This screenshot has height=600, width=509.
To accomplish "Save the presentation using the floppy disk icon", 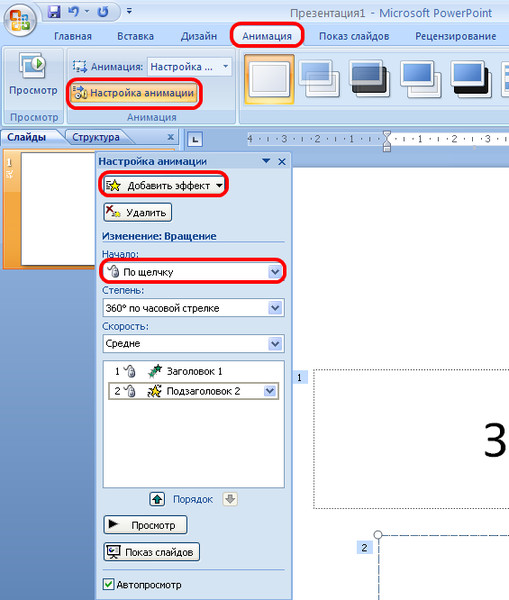I will pyautogui.click(x=54, y=12).
